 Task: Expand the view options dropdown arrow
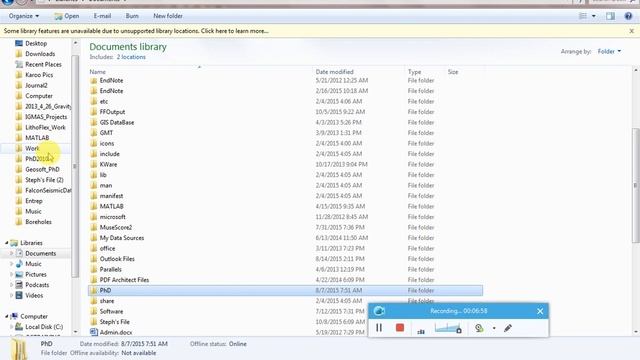pyautogui.click(x=593, y=16)
